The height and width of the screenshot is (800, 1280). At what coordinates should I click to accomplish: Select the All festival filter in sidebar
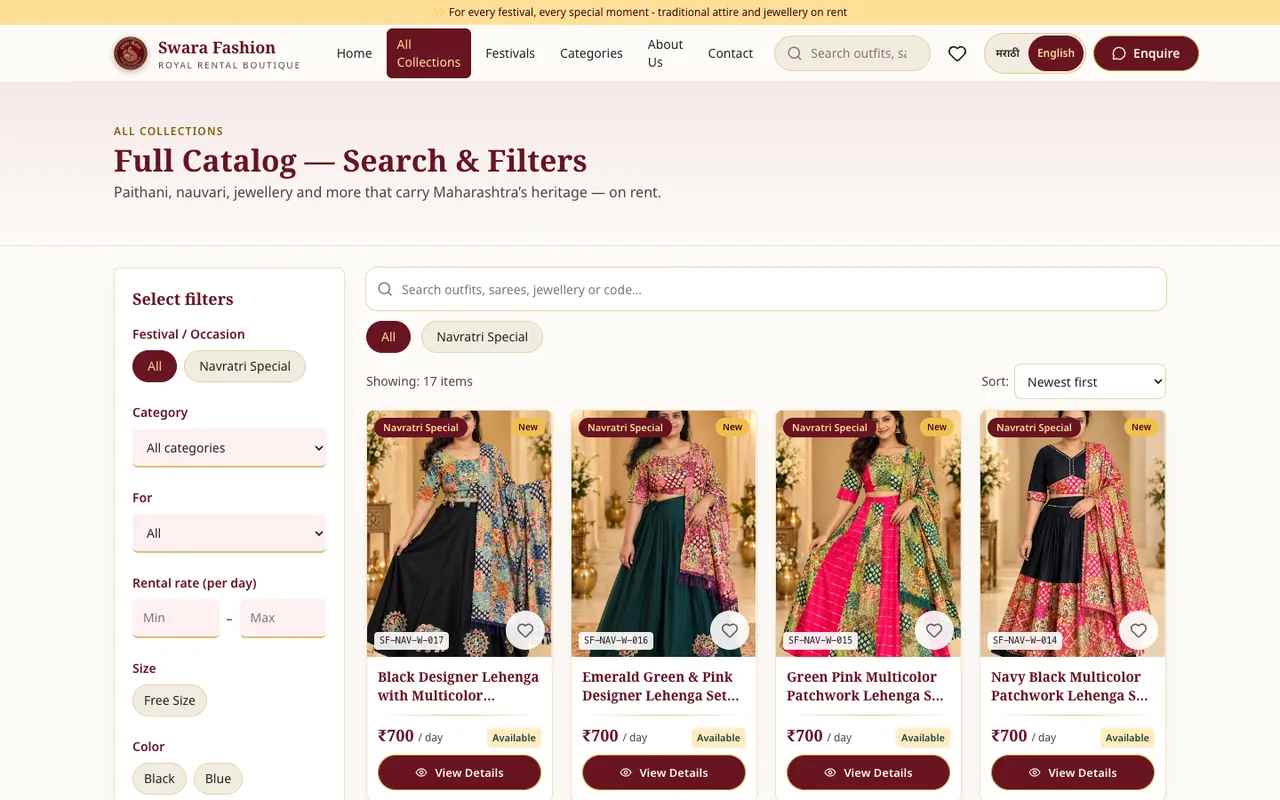click(155, 366)
